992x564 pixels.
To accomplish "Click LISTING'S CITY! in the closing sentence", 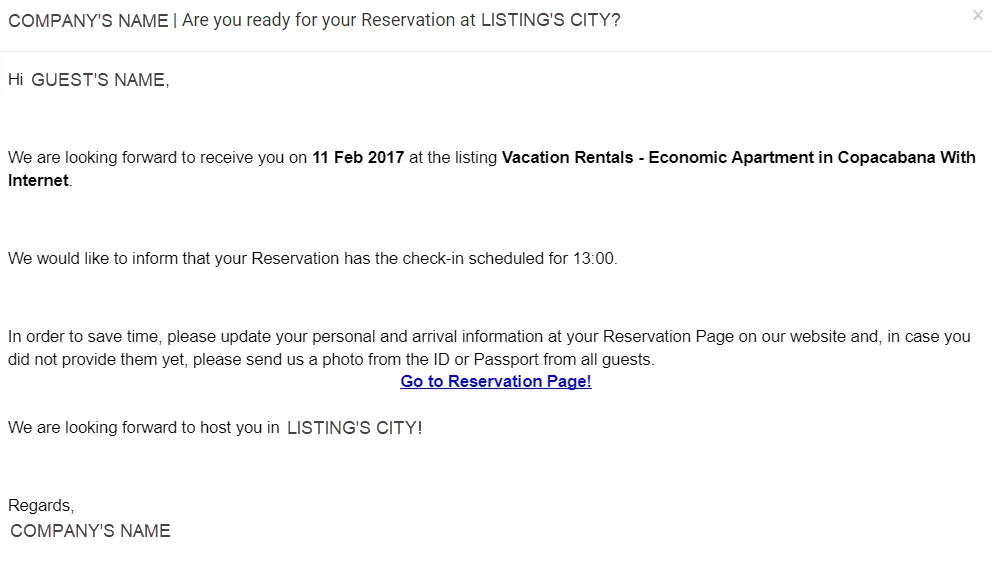I will click(354, 428).
